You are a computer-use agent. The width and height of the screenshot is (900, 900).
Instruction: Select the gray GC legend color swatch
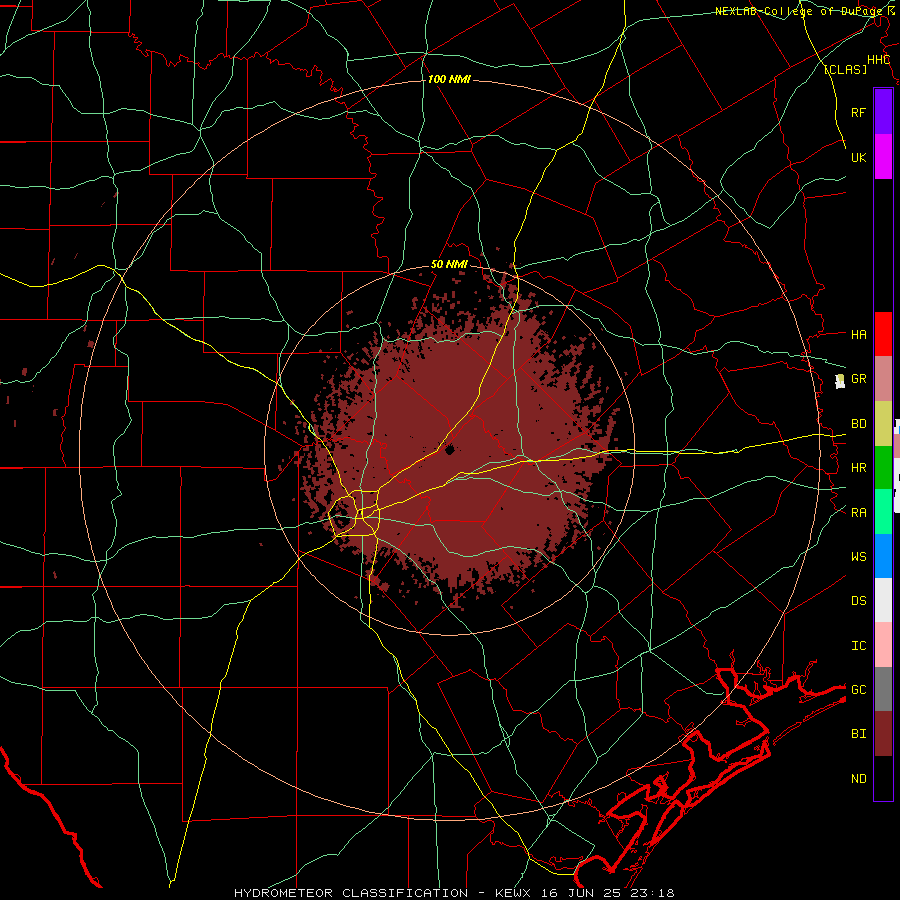pyautogui.click(x=883, y=689)
